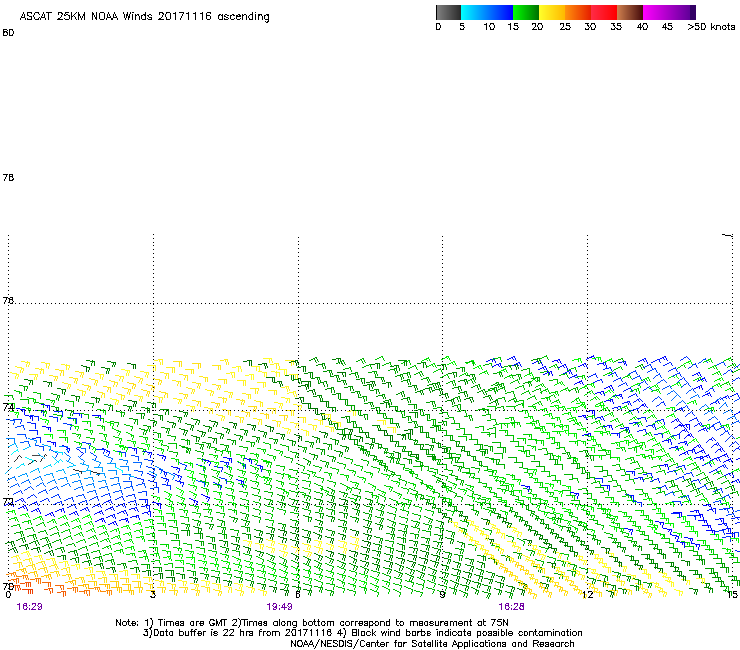Click the purple 18:28 pass time
This screenshot has height=650, width=740.
coord(512,607)
